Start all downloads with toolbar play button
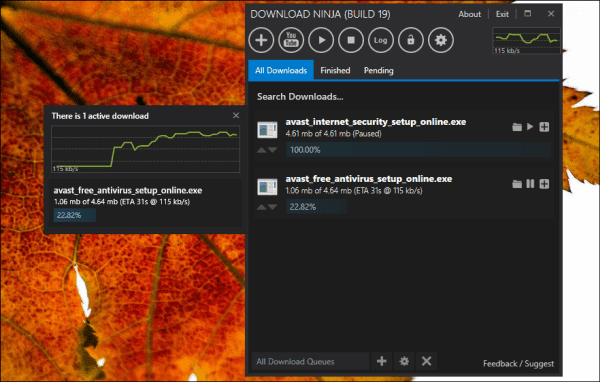600x382 pixels. 321,40
